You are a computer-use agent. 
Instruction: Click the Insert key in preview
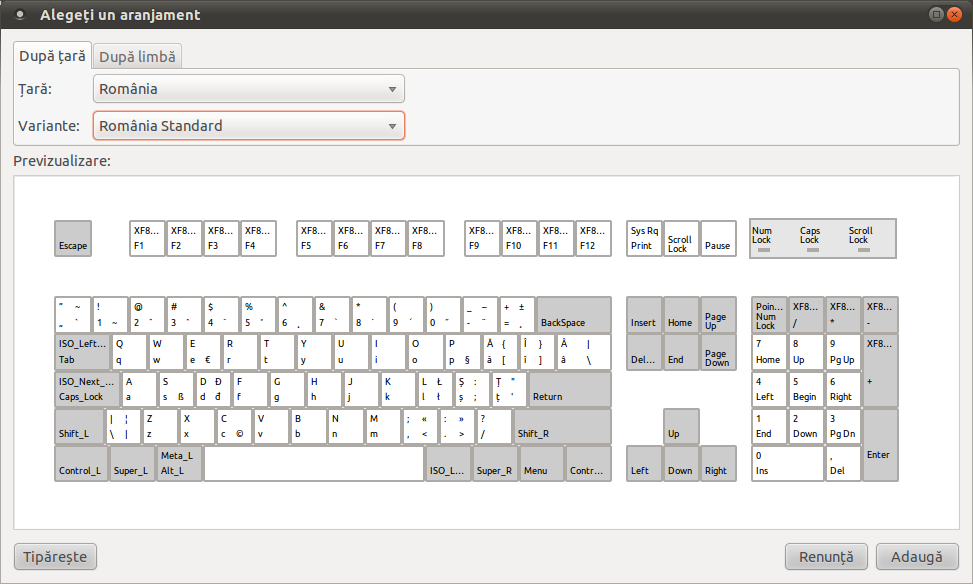644,315
